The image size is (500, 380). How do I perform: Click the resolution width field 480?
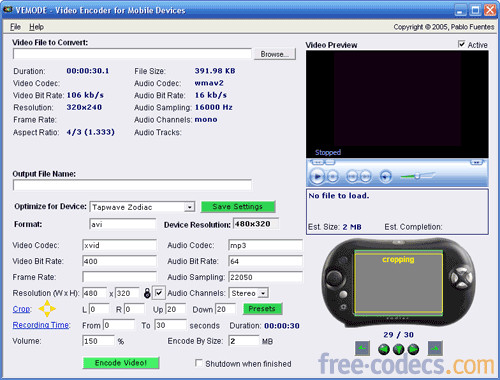click(95, 293)
